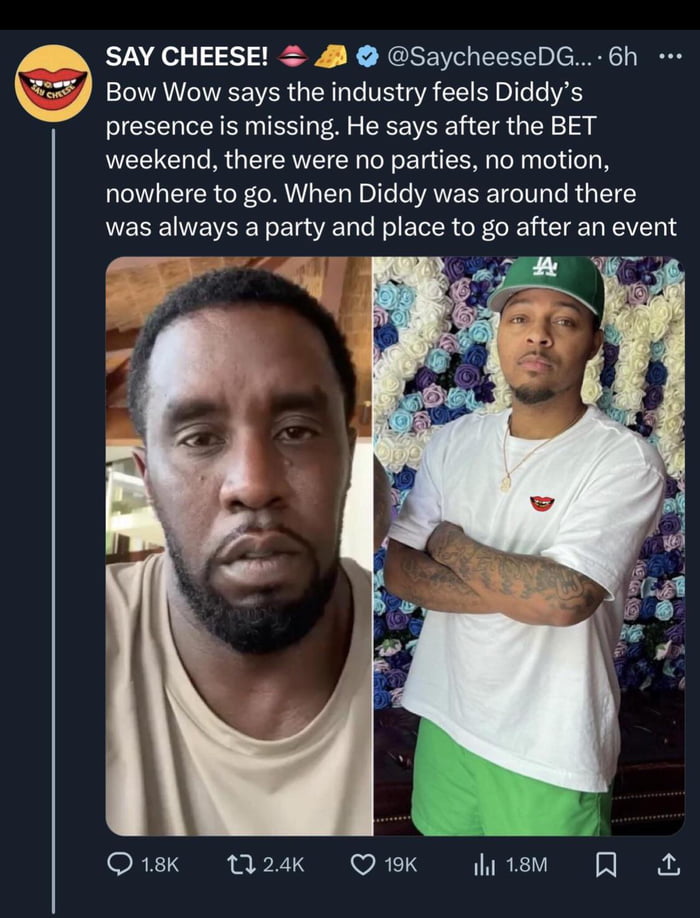Click the blue verified badge
700x918 pixels.
[367, 57]
